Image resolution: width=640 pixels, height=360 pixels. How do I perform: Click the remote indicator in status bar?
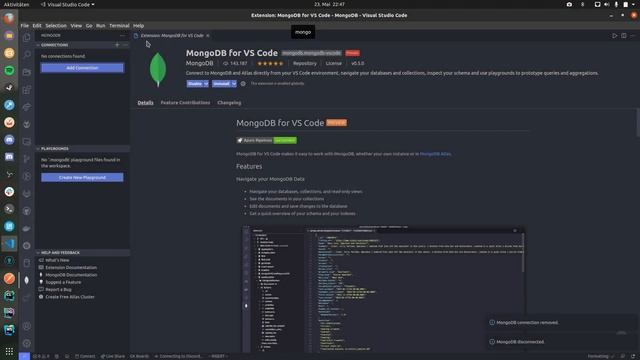click(24, 356)
